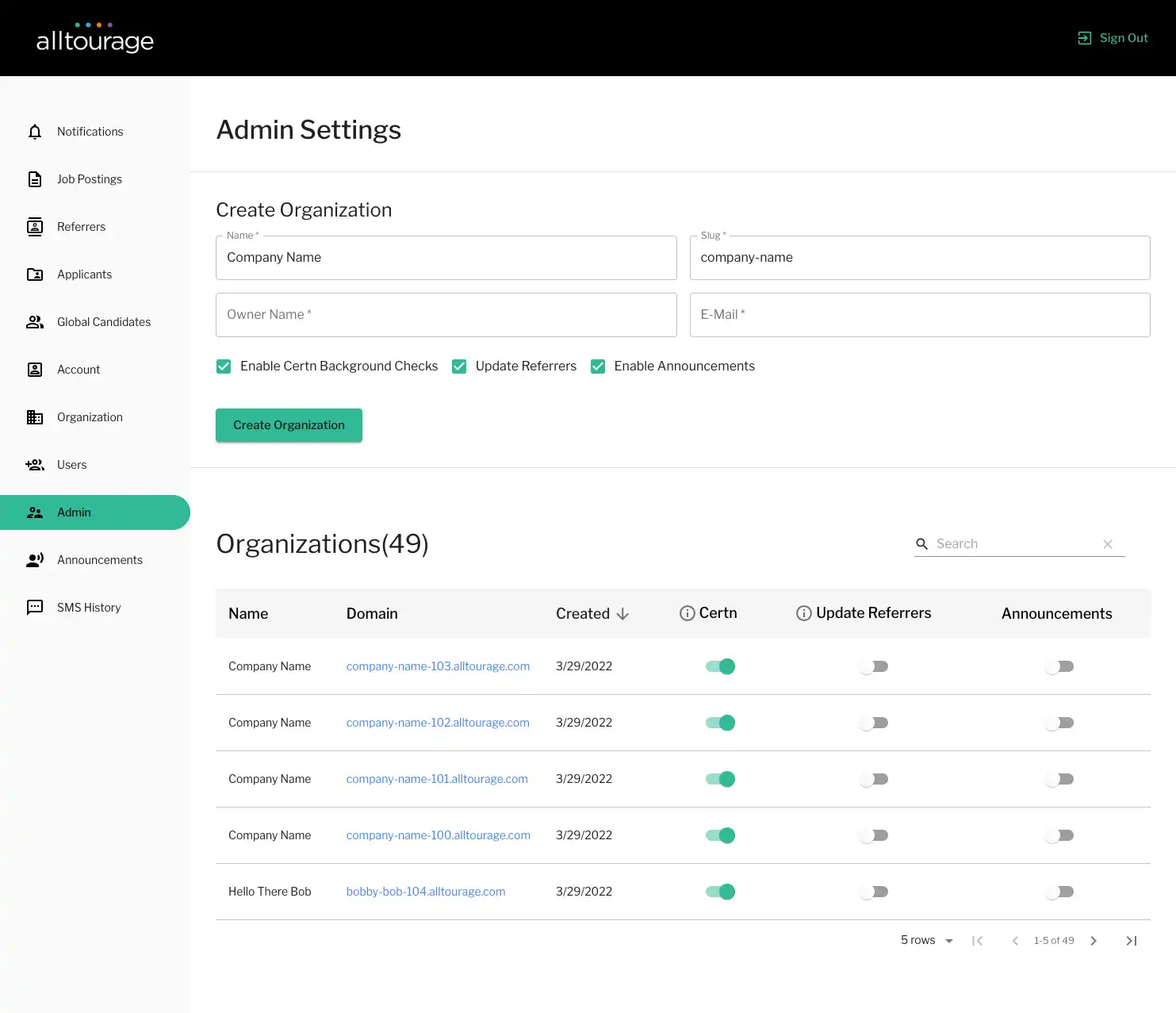
Task: Click the Created sort arrow
Action: click(x=623, y=614)
